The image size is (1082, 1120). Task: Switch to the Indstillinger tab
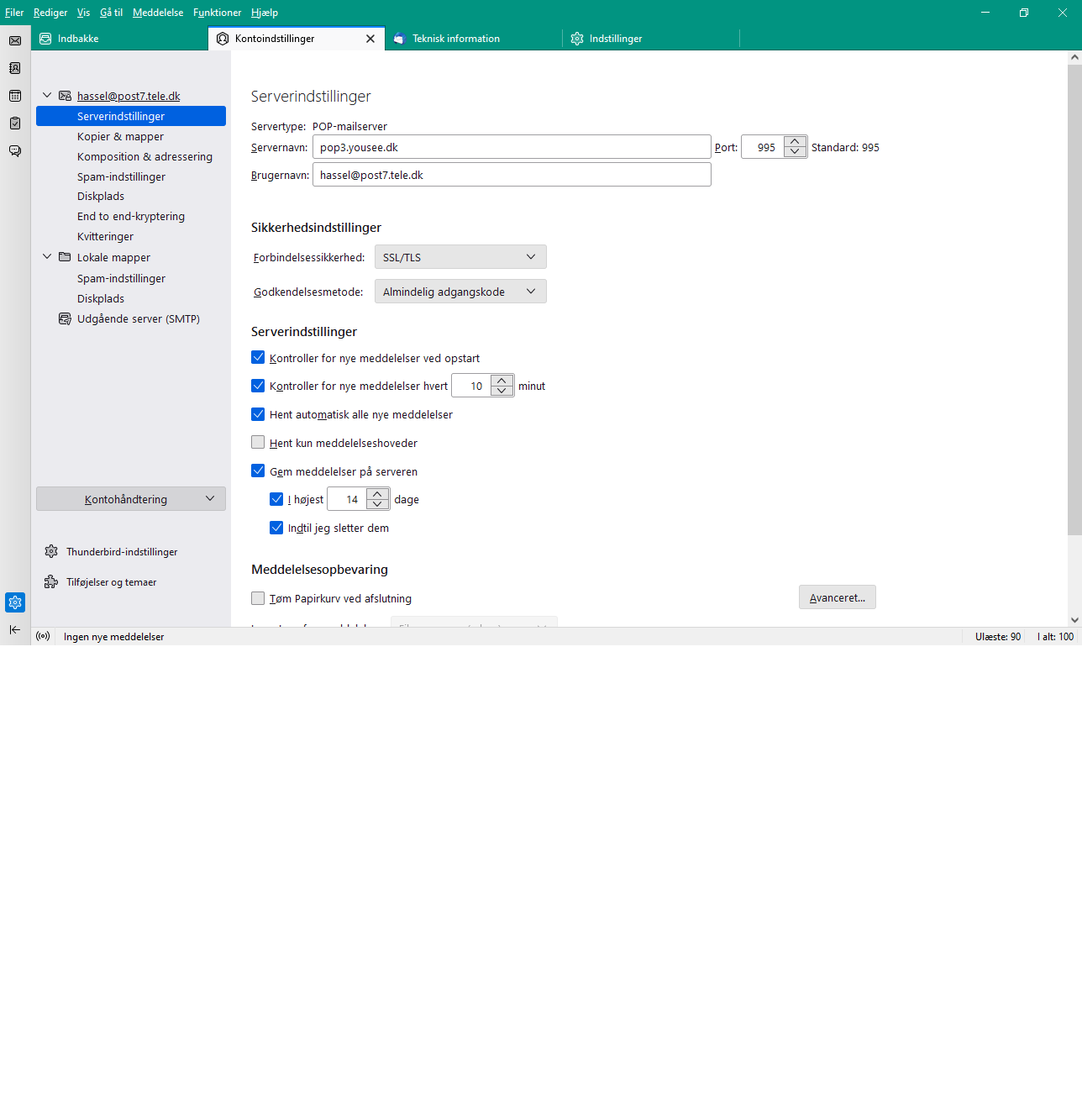click(651, 39)
